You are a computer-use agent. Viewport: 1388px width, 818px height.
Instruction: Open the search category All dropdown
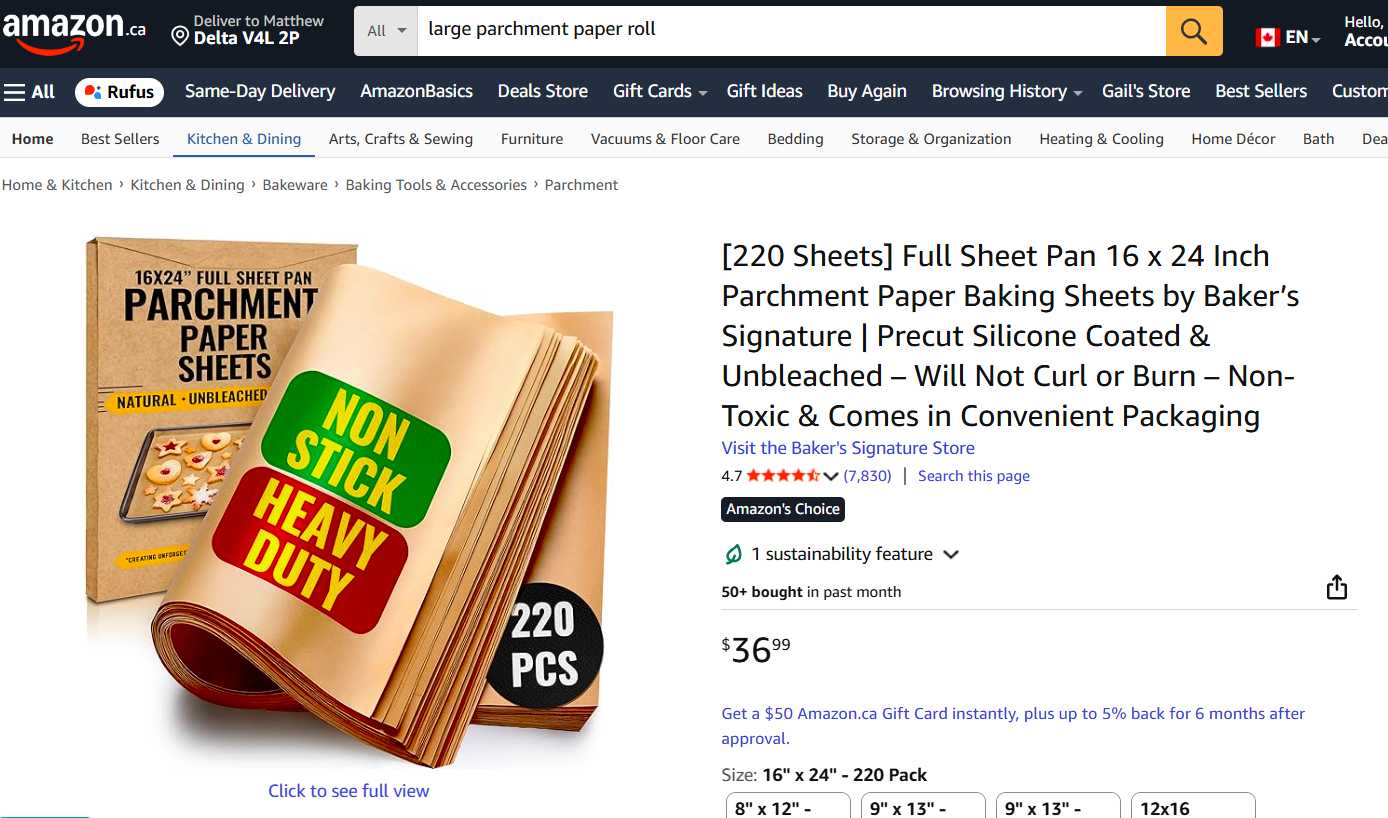(x=386, y=31)
